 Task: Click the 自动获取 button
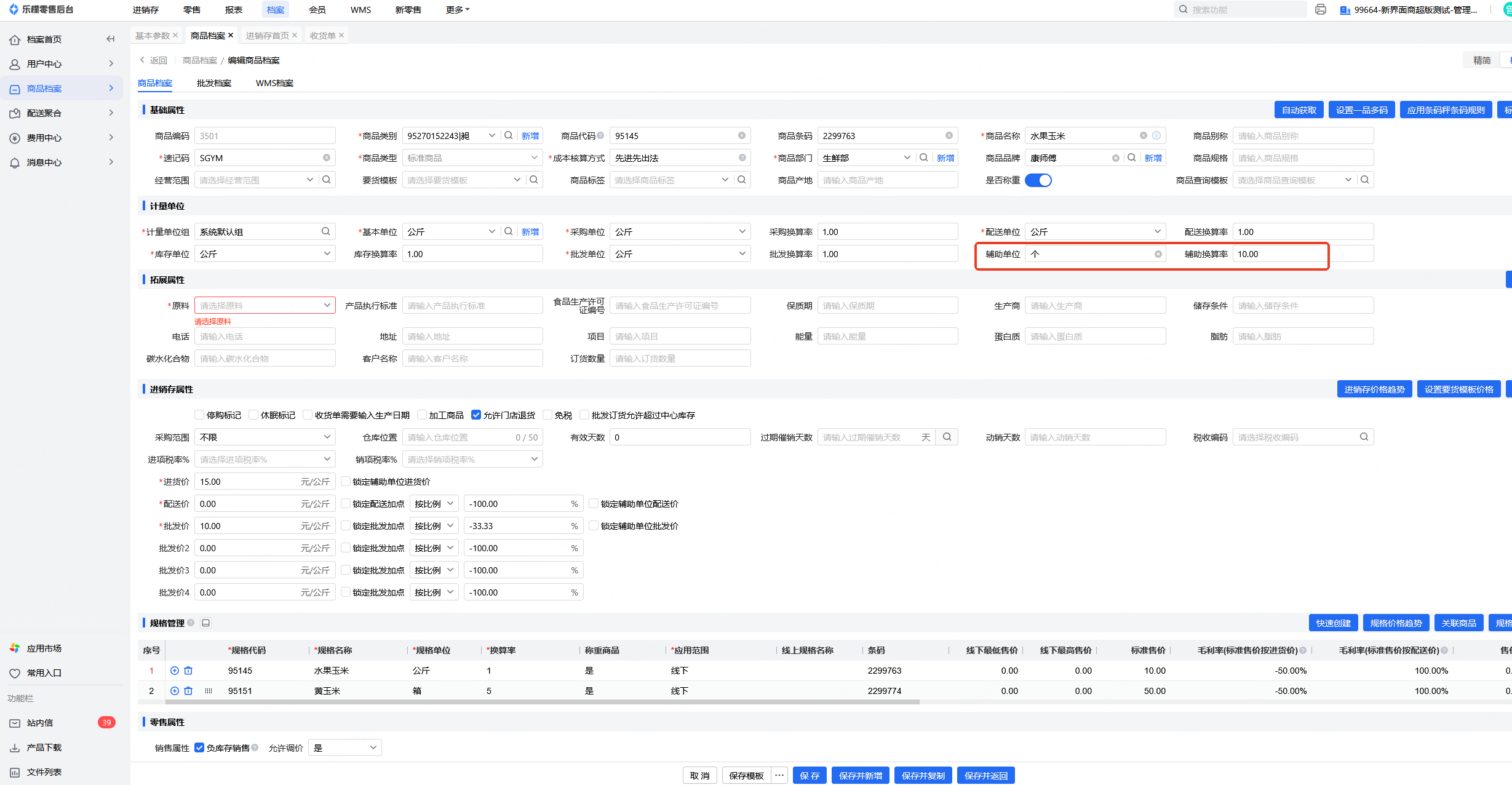(1299, 110)
